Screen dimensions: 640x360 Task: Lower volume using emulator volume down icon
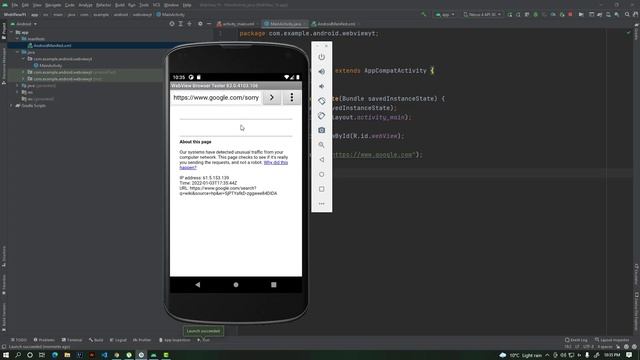[322, 86]
